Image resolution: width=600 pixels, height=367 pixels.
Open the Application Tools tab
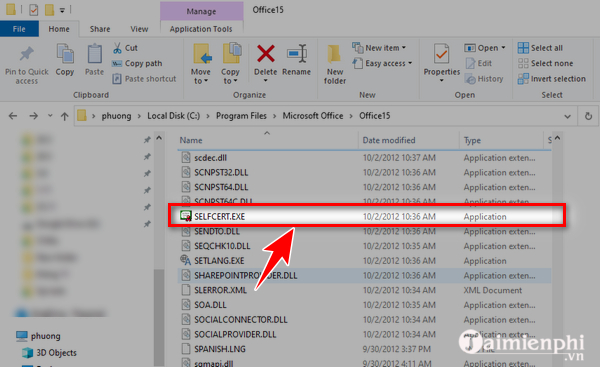(201, 29)
